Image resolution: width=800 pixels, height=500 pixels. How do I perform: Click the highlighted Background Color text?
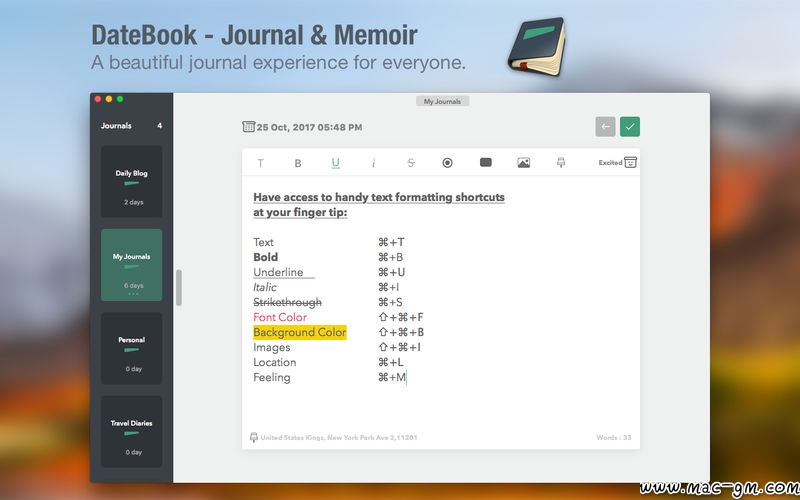pyautogui.click(x=300, y=332)
